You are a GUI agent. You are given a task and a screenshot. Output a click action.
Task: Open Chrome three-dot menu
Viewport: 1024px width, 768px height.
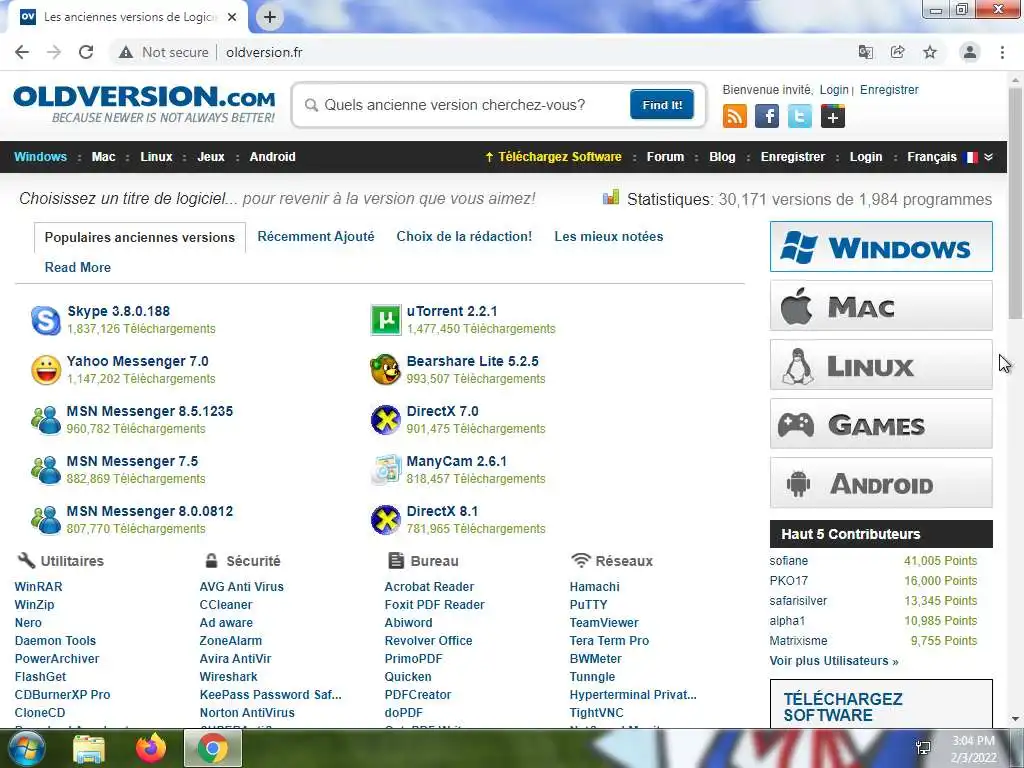(1002, 52)
